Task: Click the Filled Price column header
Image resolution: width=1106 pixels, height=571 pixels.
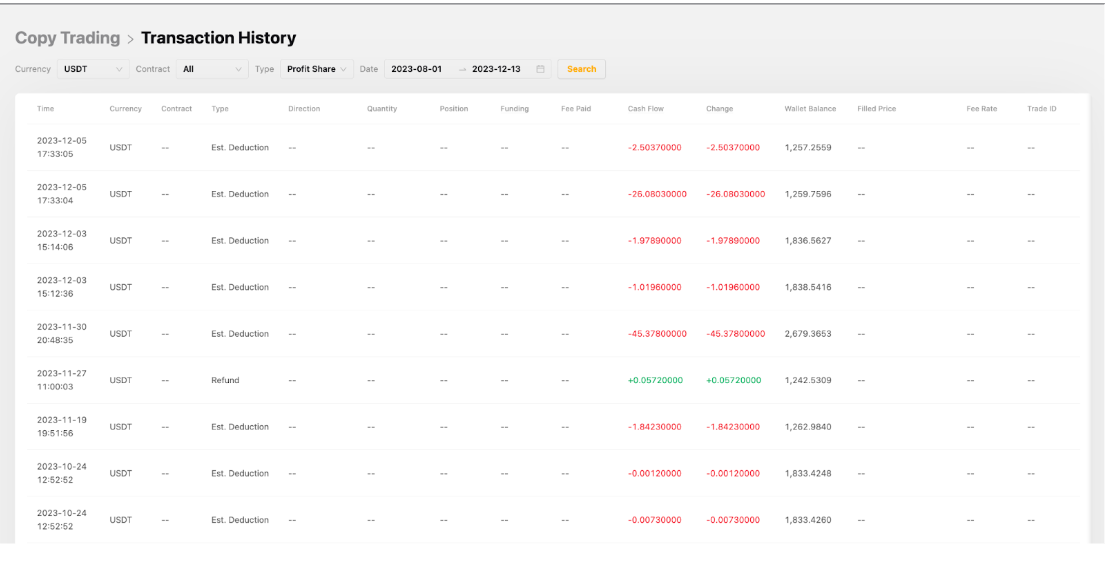Action: pos(876,108)
